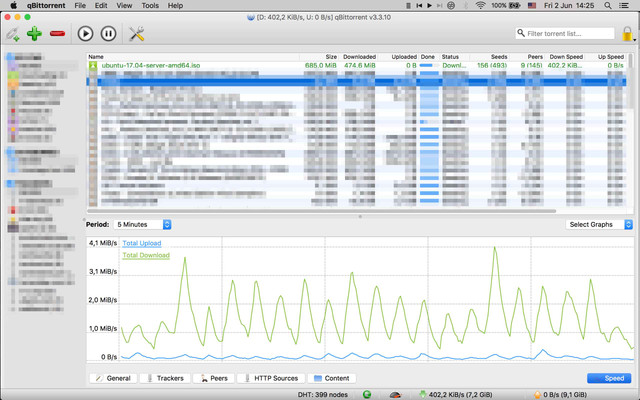Click the search magnifier in the filter box
The image size is (640, 400).
click(521, 33)
